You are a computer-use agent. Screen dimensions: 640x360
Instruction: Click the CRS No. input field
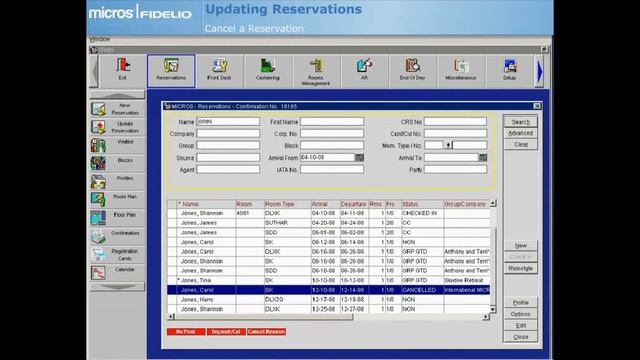pos(455,122)
